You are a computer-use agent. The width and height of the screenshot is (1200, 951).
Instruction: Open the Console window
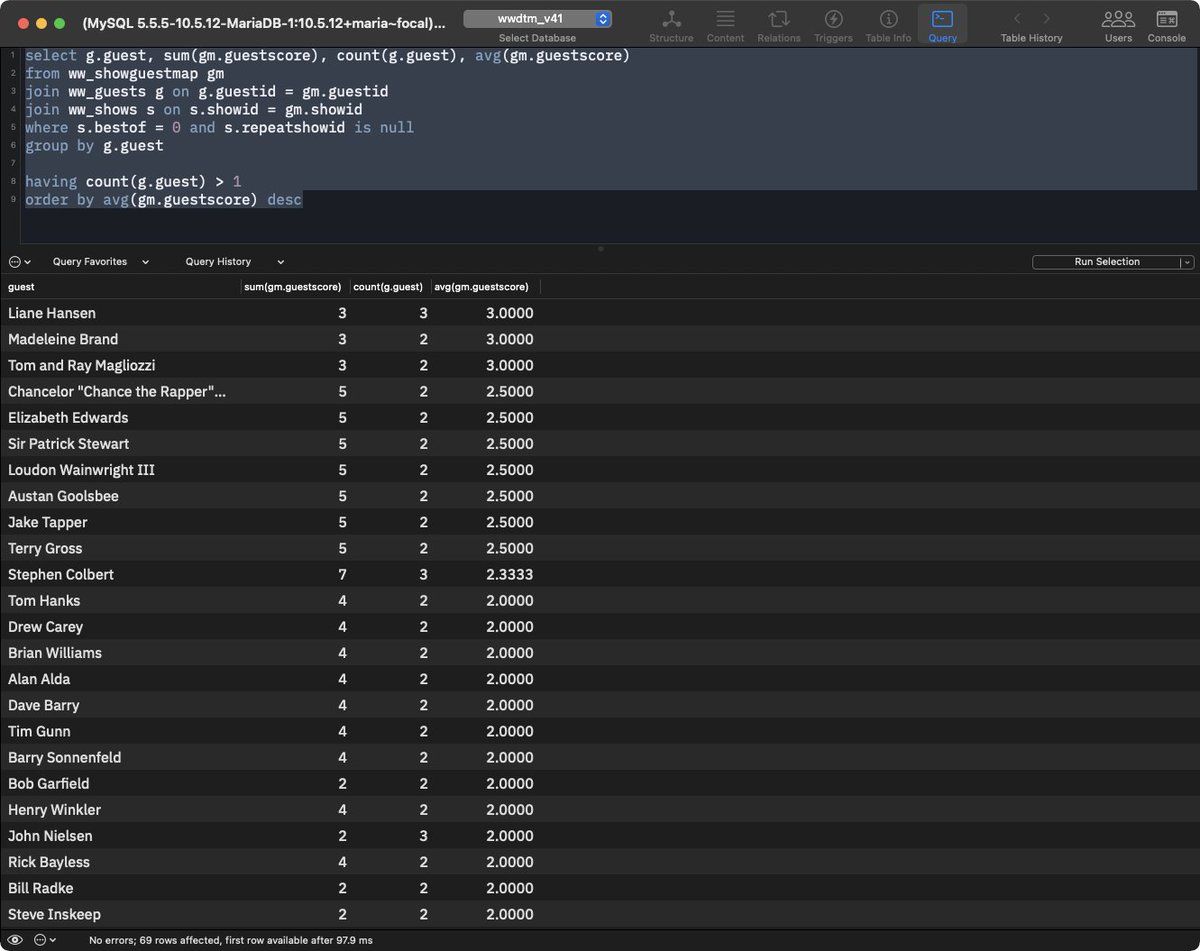point(1166,26)
